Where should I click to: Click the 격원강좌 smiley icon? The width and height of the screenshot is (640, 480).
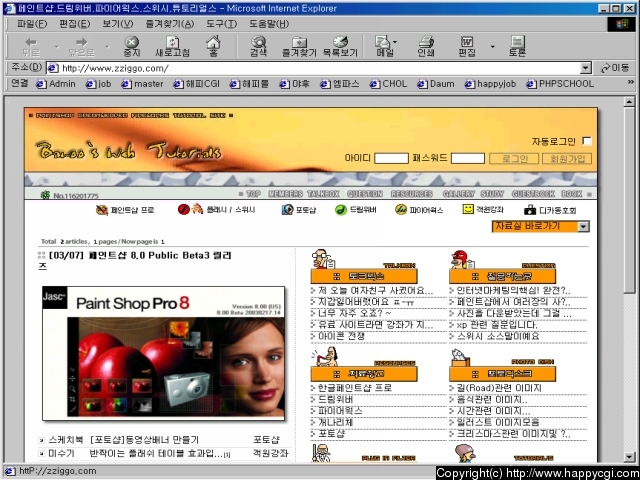[468, 209]
